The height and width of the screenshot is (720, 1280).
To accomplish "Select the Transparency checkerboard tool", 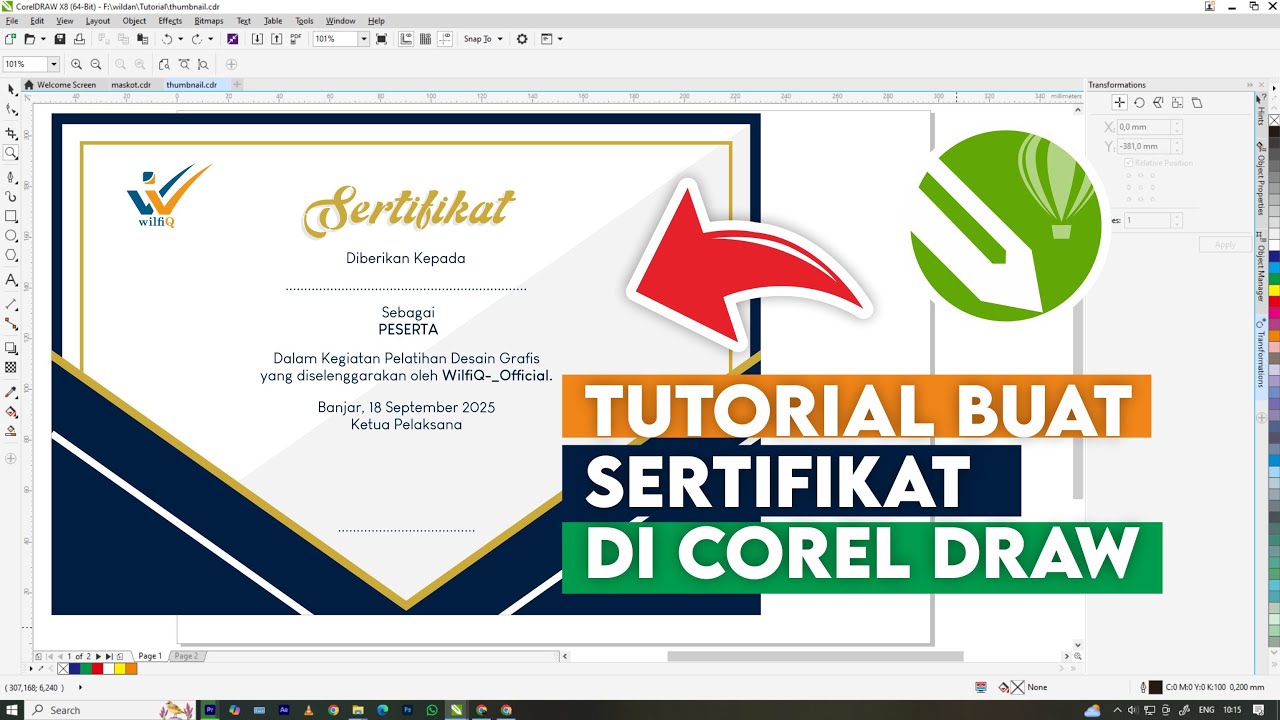I will 11,367.
